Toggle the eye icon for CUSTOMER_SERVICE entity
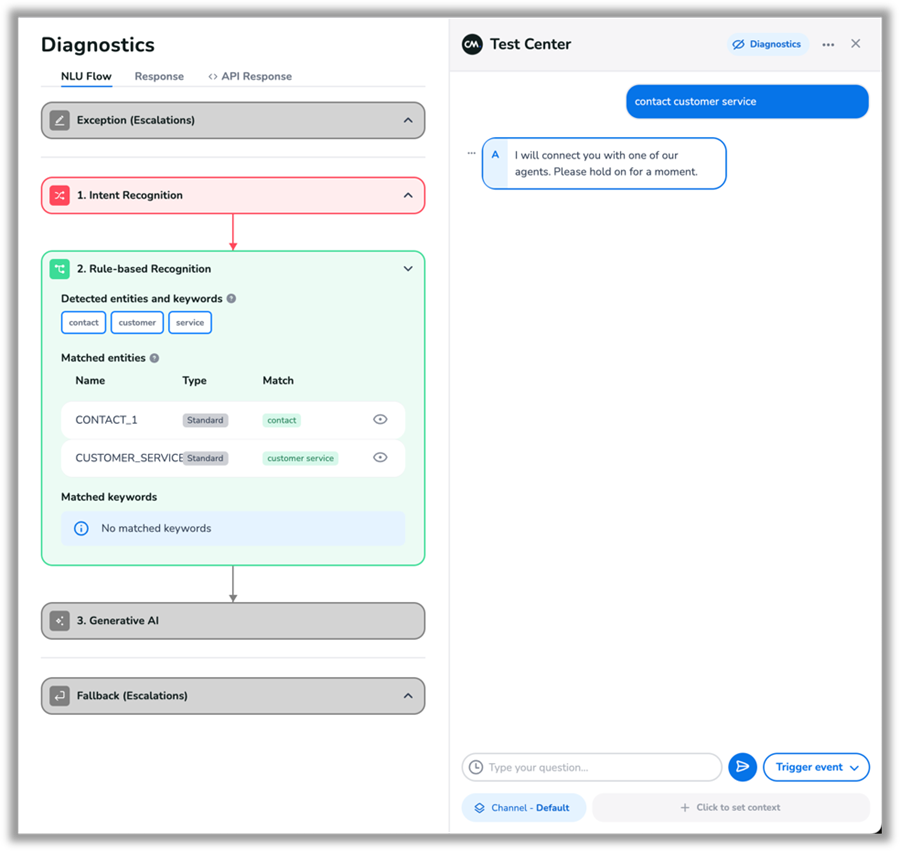 click(380, 458)
